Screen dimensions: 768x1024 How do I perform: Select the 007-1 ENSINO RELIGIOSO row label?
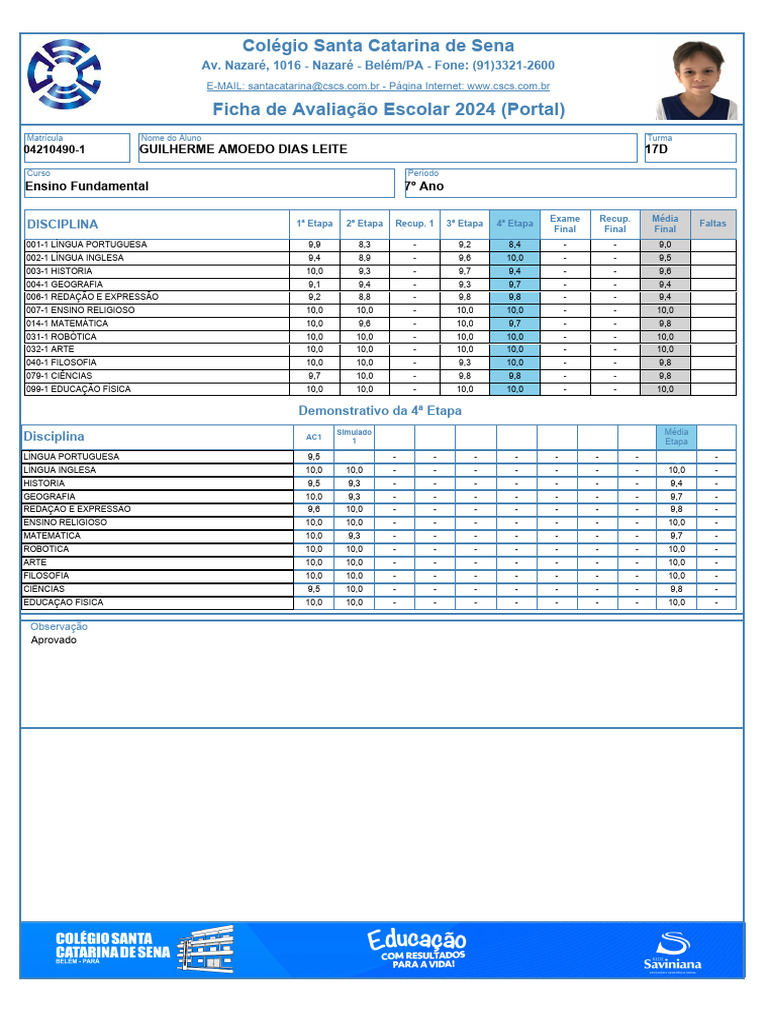point(80,310)
